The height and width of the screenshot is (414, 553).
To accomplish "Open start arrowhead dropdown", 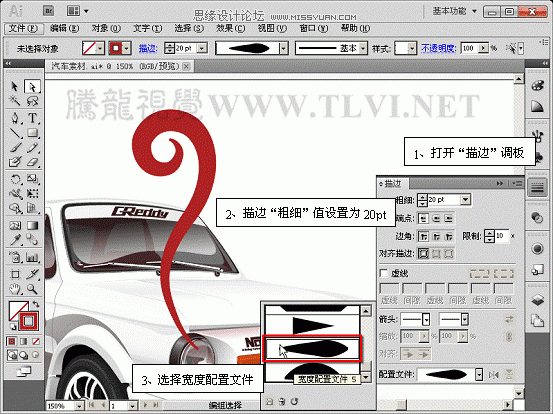I will coord(426,319).
